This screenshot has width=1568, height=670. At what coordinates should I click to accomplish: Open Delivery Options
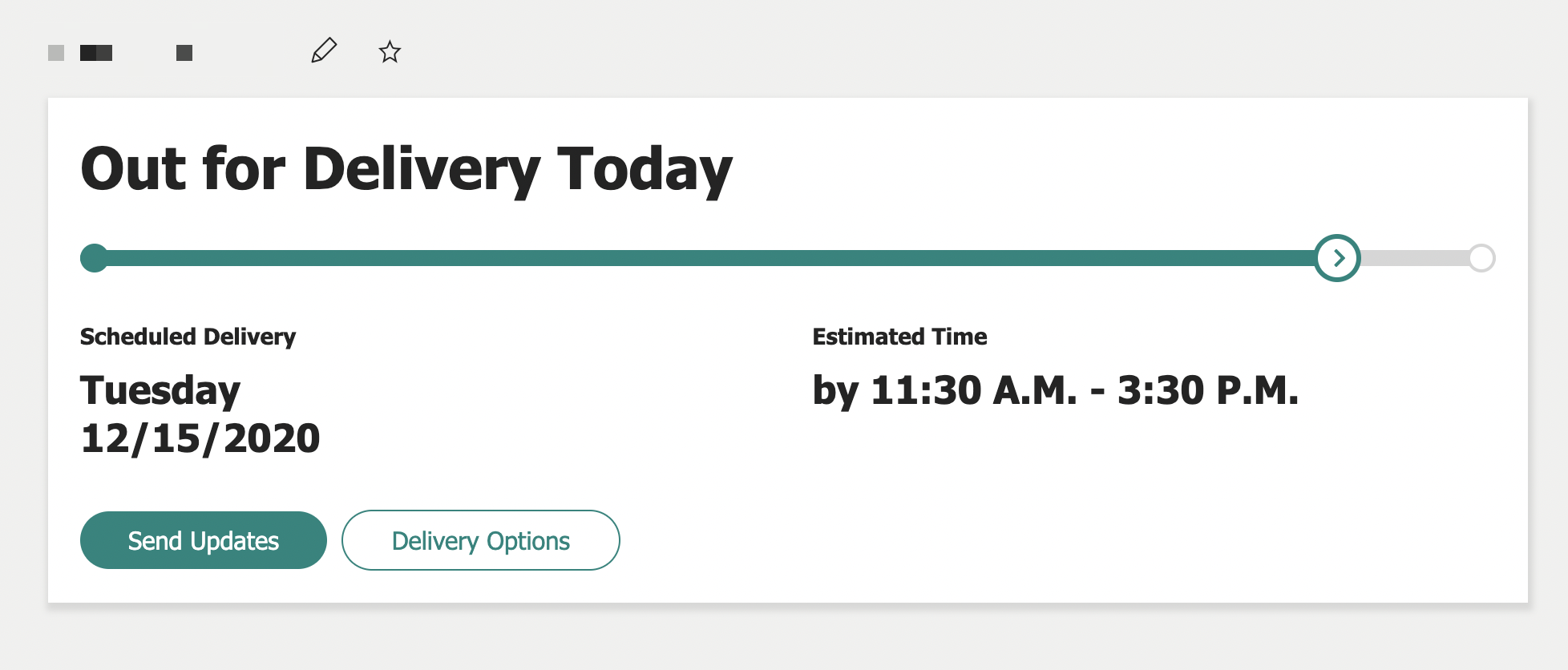click(x=480, y=540)
